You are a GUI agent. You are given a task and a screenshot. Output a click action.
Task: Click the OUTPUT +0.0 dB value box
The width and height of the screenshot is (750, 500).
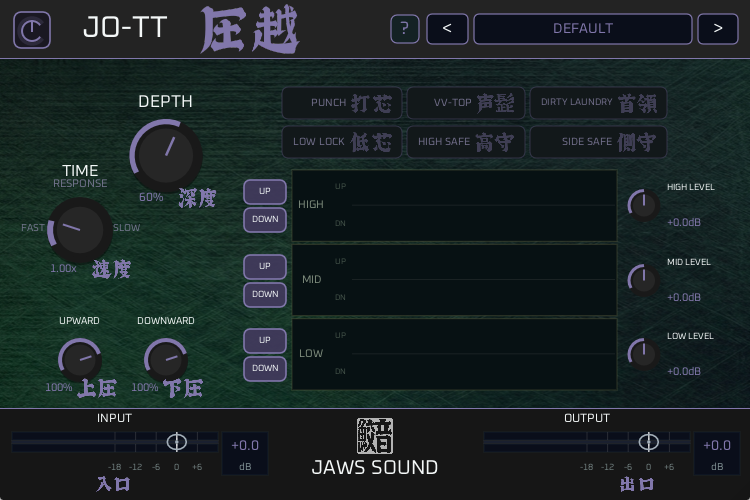[717, 454]
